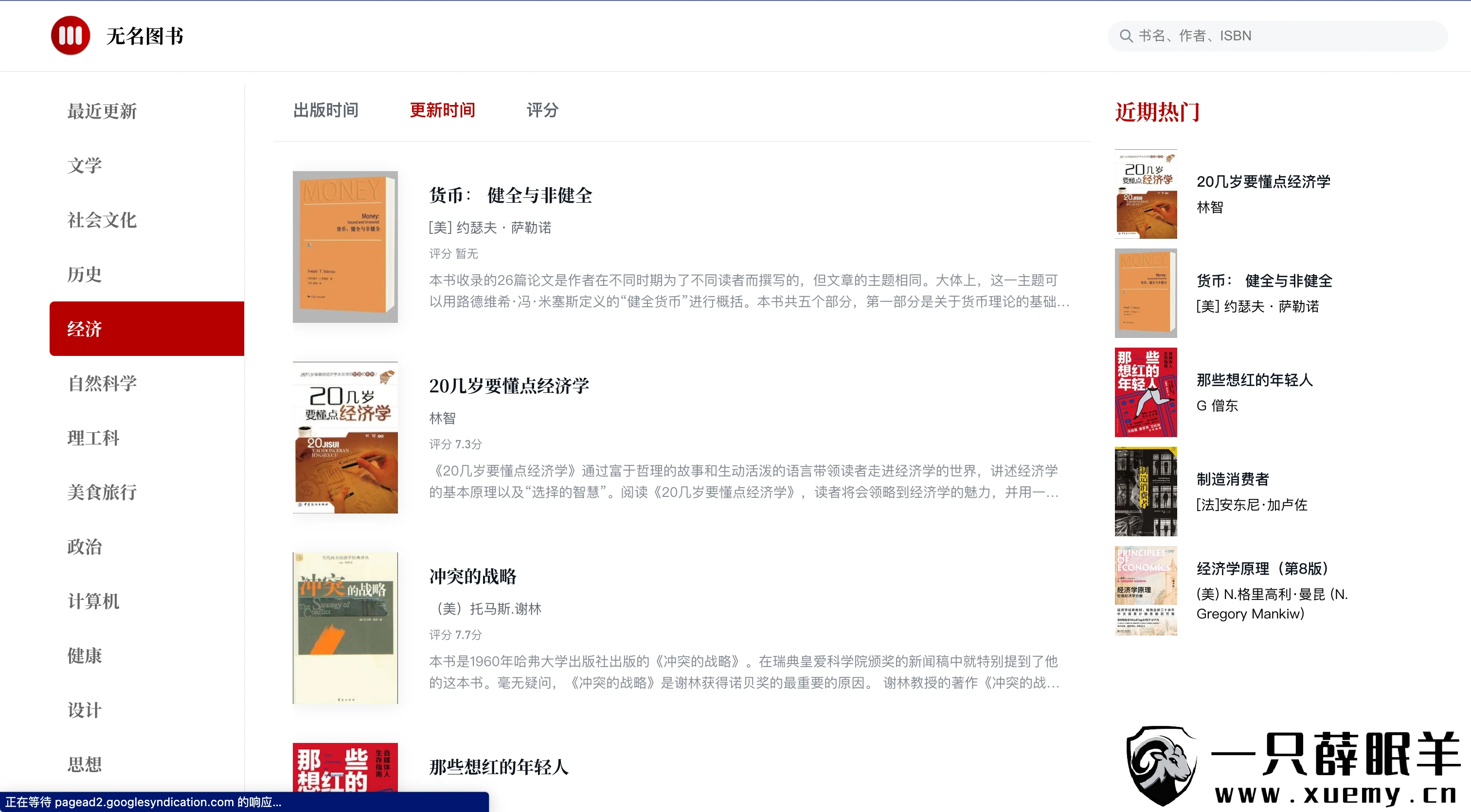Click the search magnifier icon
Viewport: 1471px width, 812px height.
point(1126,36)
